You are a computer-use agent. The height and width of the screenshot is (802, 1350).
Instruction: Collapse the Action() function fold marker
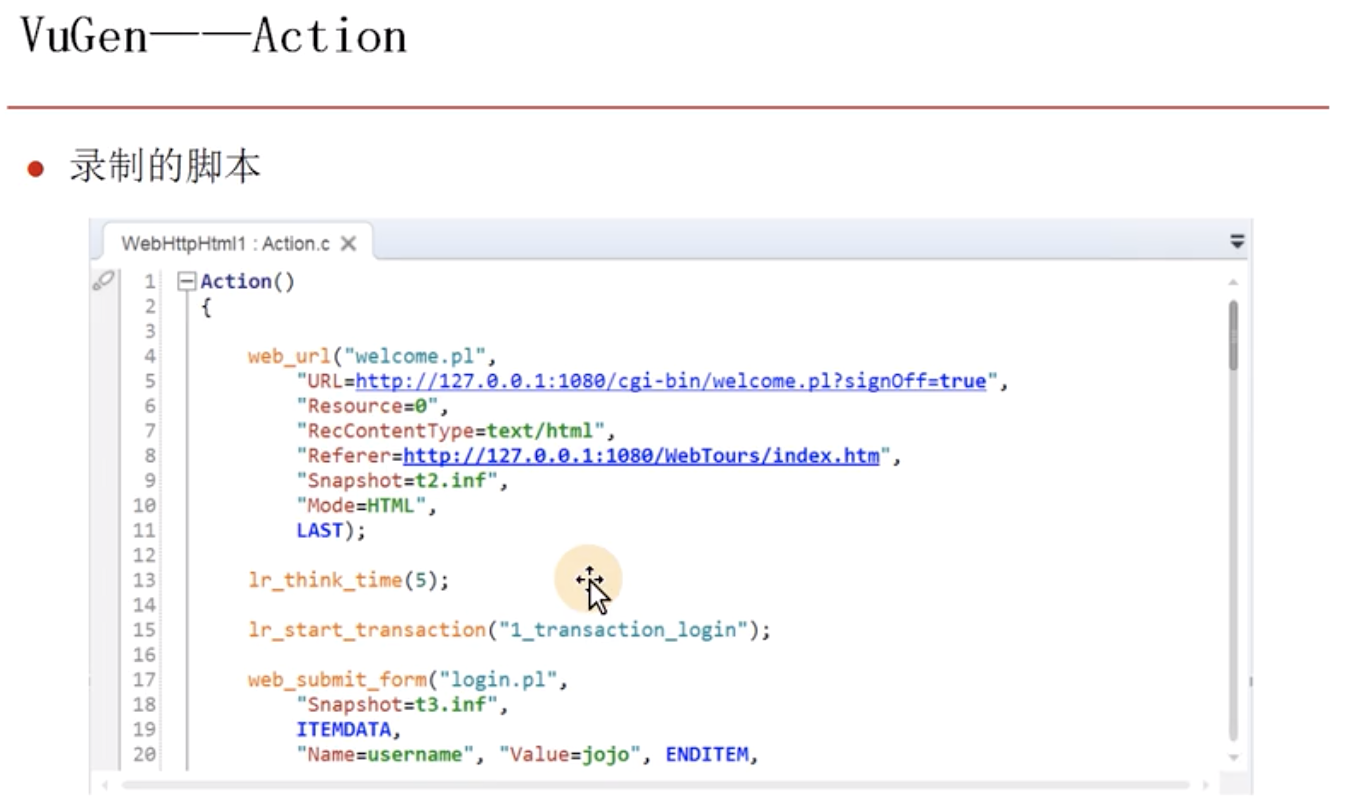(186, 282)
